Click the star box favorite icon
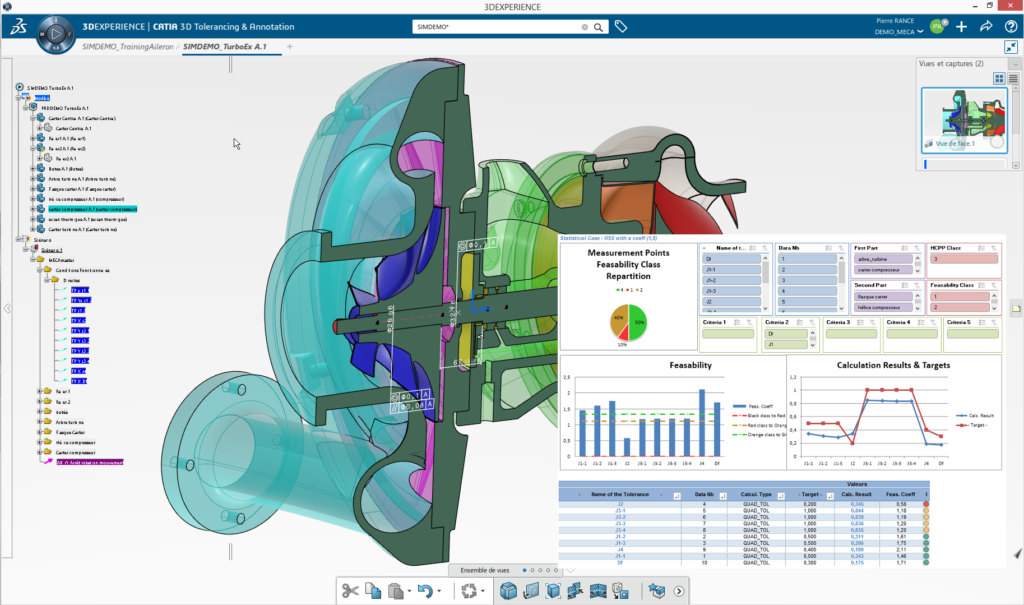This screenshot has width=1024, height=605. tap(656, 591)
